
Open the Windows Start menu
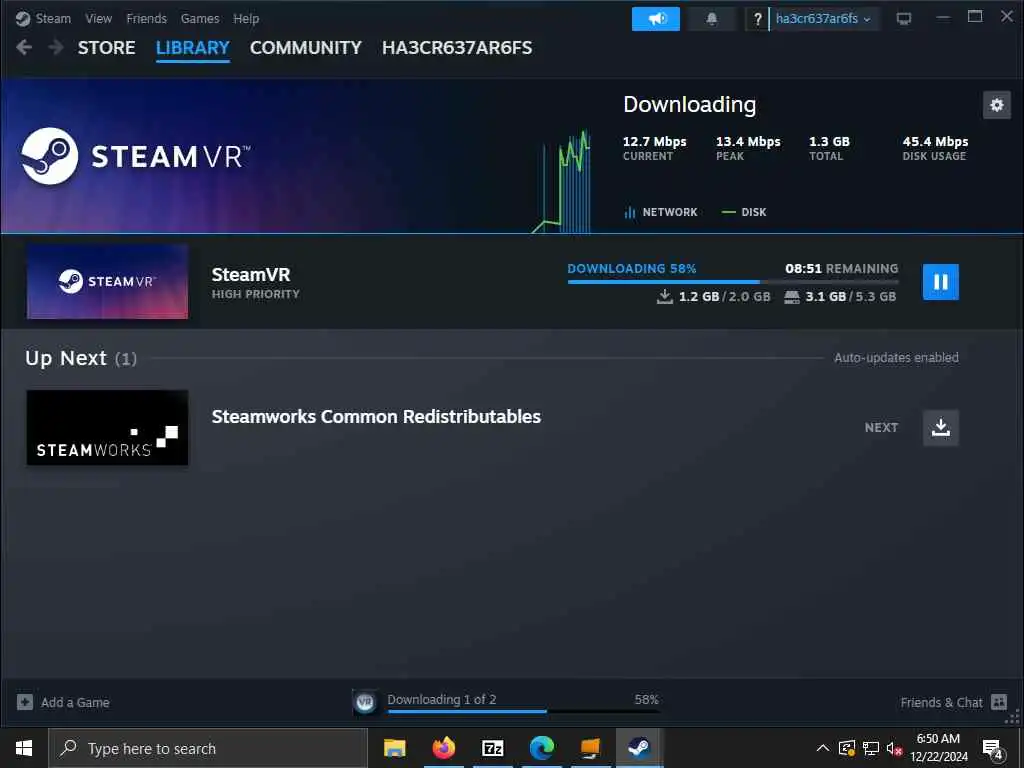24,748
